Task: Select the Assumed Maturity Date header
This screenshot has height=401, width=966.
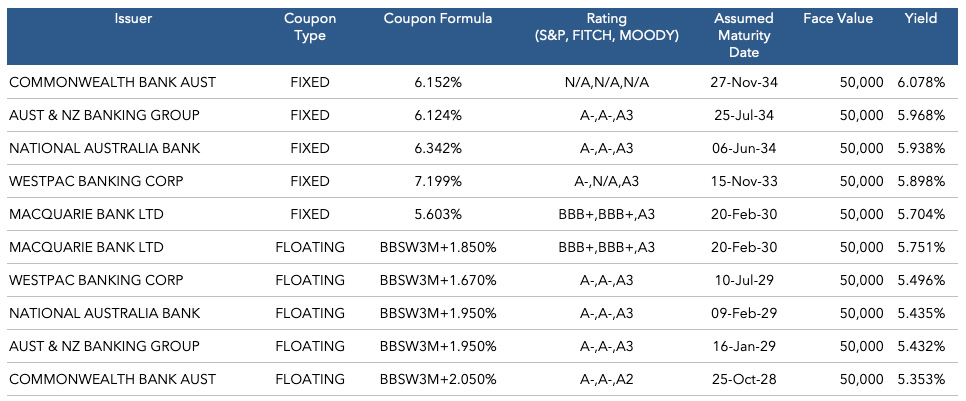Action: (744, 35)
